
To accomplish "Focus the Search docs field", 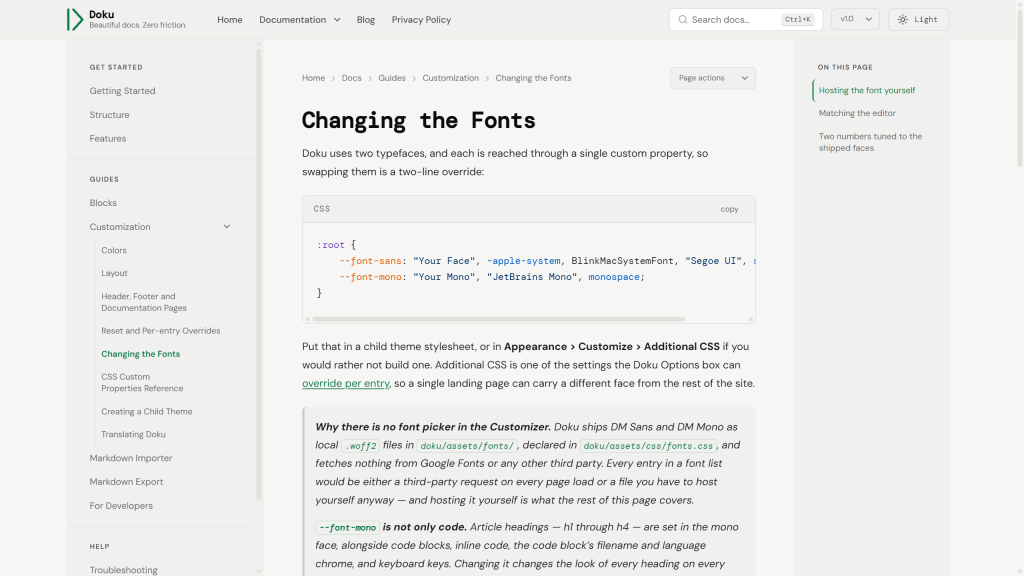I will [746, 20].
